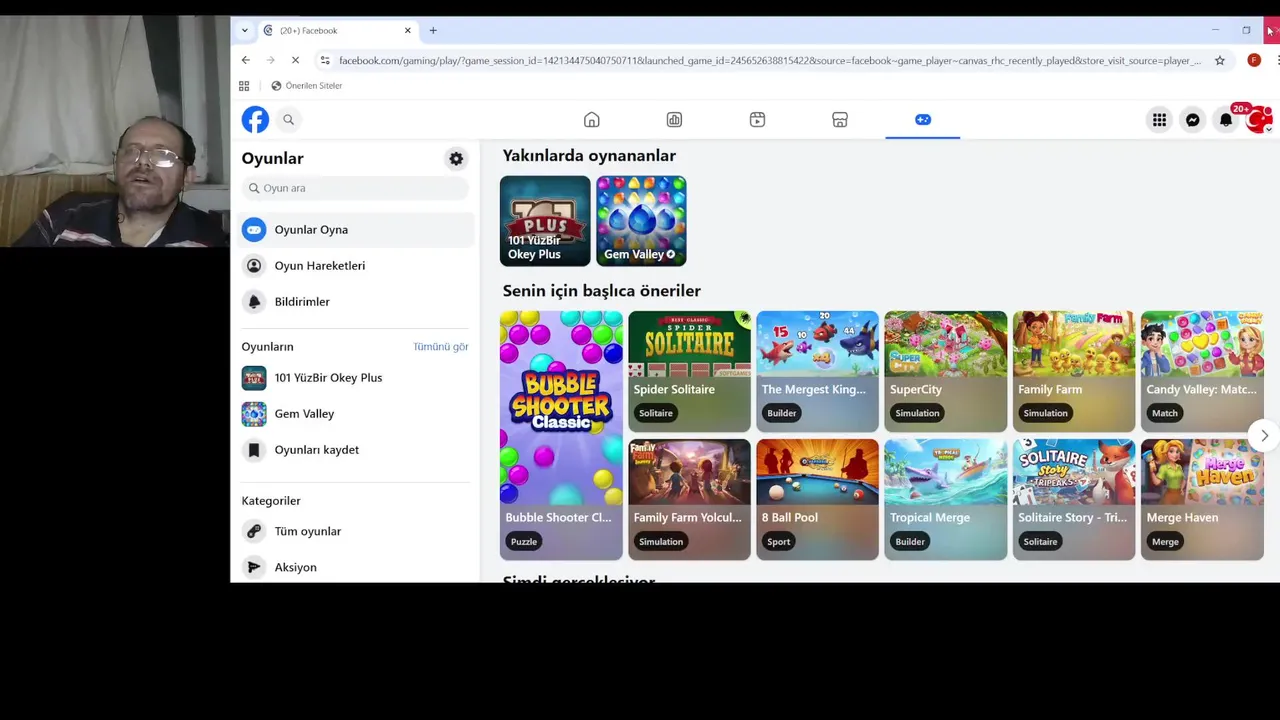Select the Gaming controller tab icon
Viewport: 1280px width, 720px height.
coord(923,120)
